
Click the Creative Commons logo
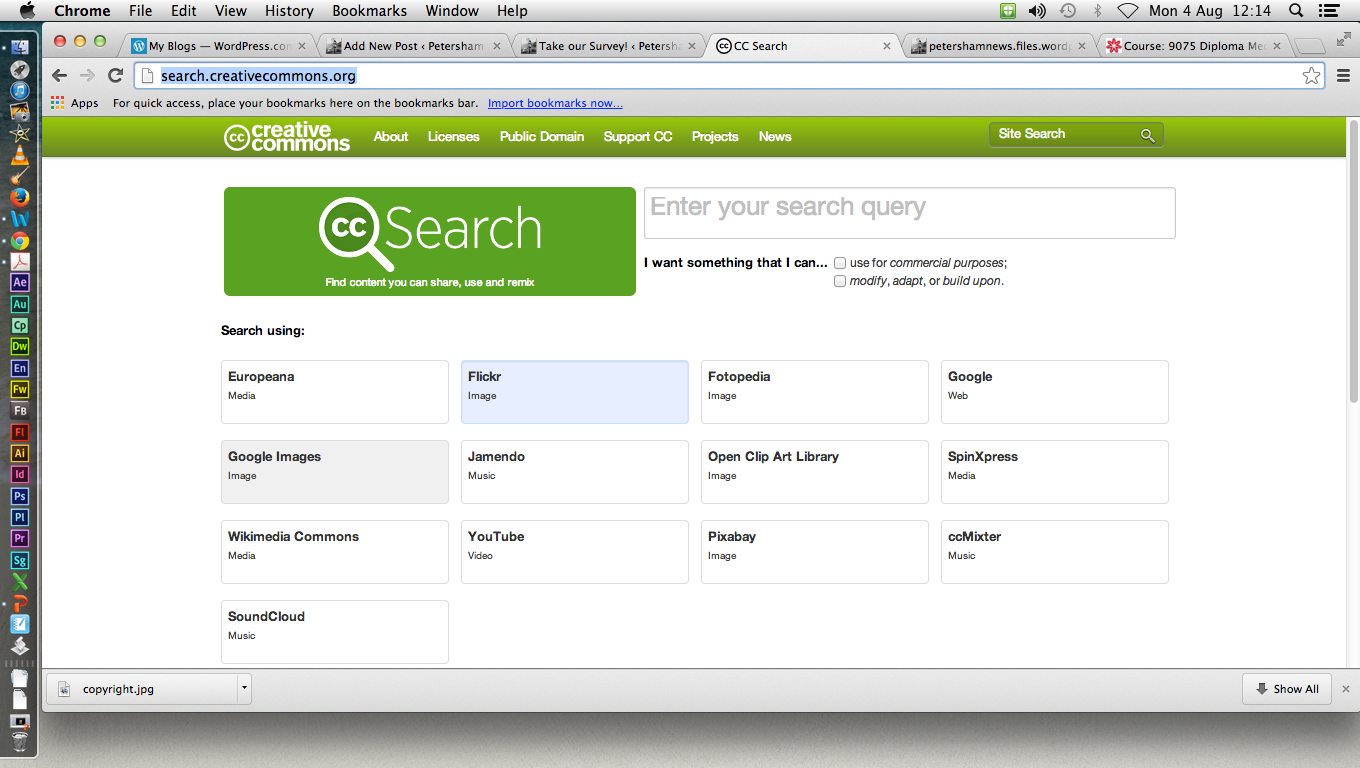coord(287,137)
